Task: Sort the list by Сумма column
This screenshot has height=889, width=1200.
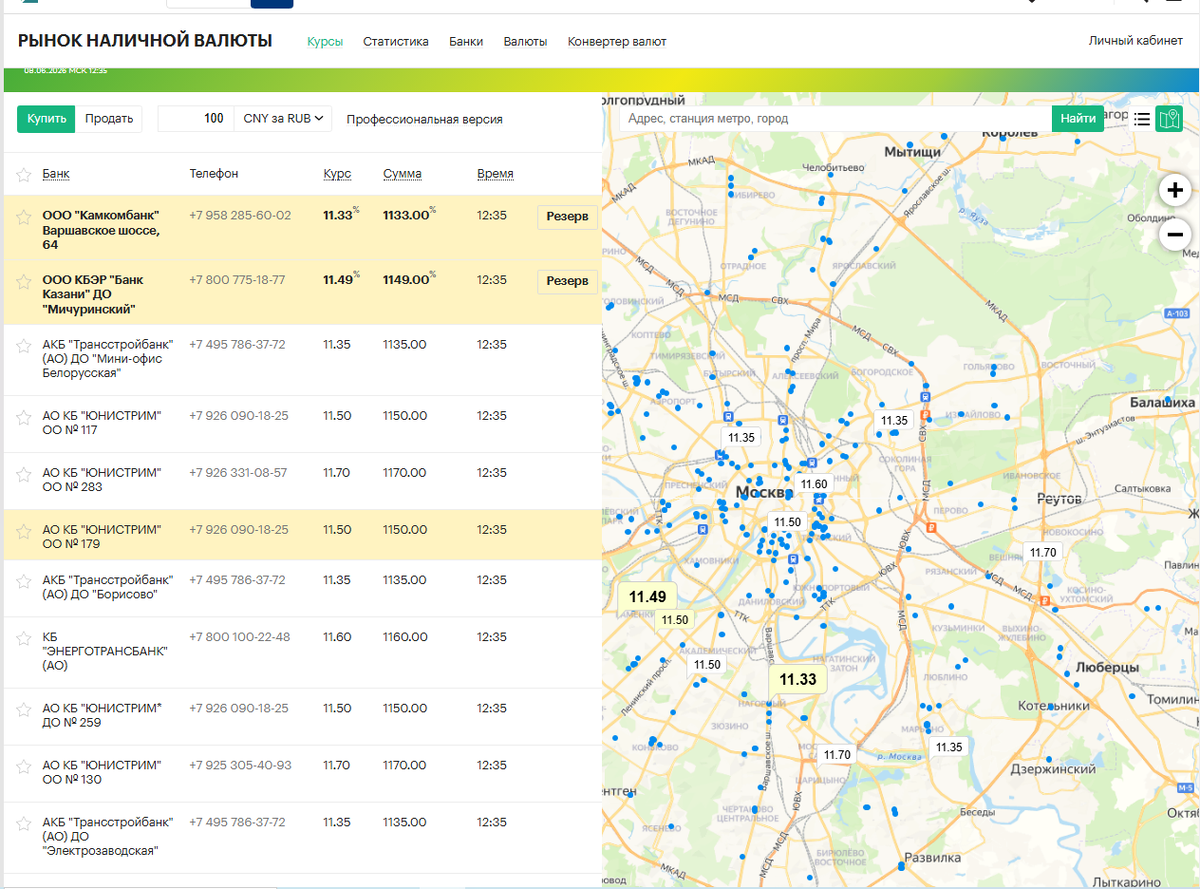Action: tap(402, 174)
